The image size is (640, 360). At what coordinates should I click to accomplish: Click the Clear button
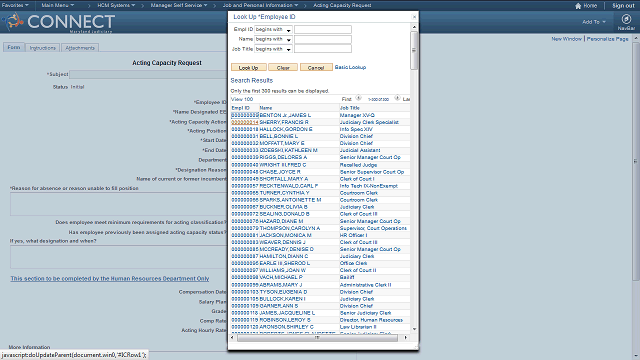click(283, 67)
